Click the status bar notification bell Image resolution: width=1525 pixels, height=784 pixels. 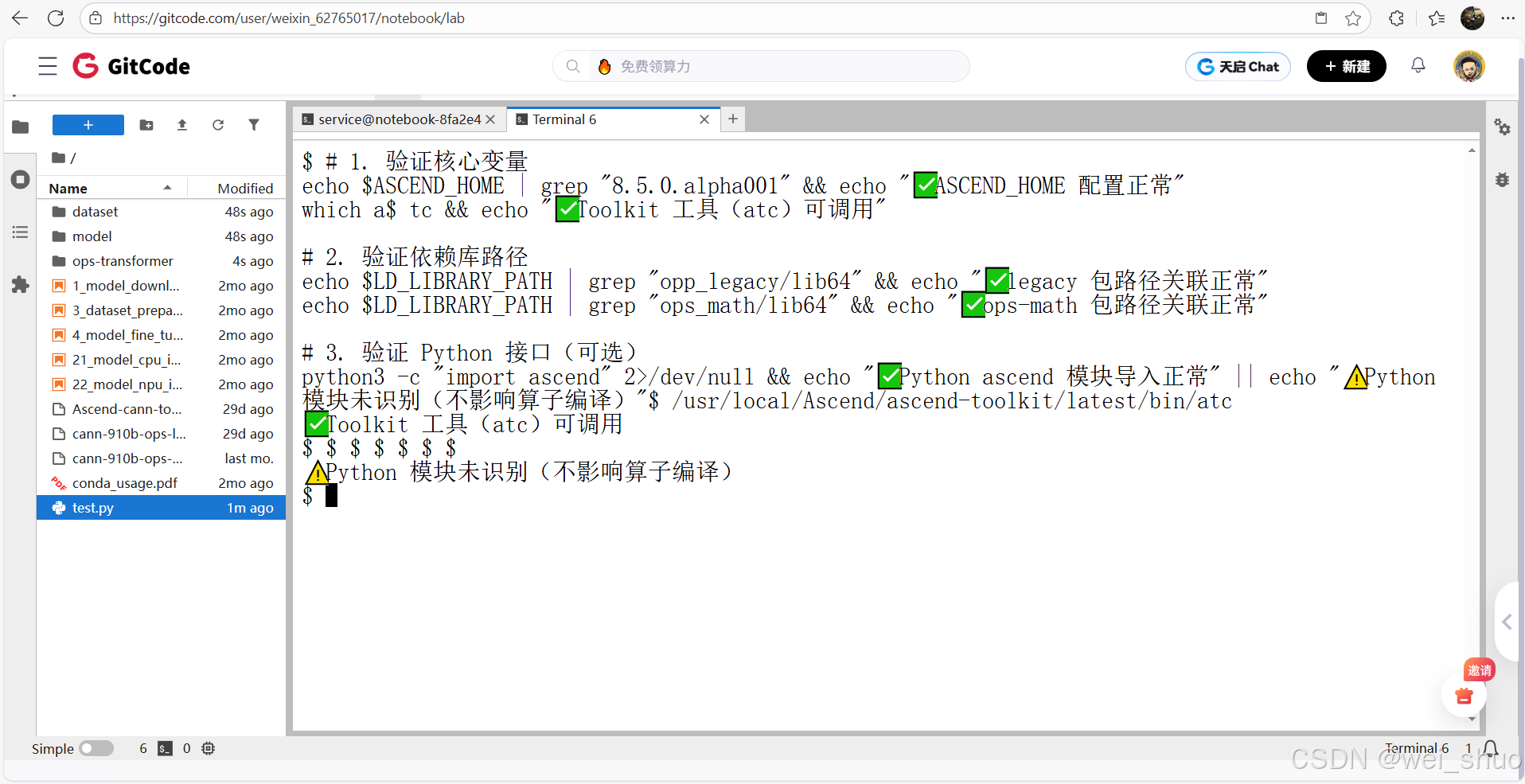pyautogui.click(x=1491, y=748)
